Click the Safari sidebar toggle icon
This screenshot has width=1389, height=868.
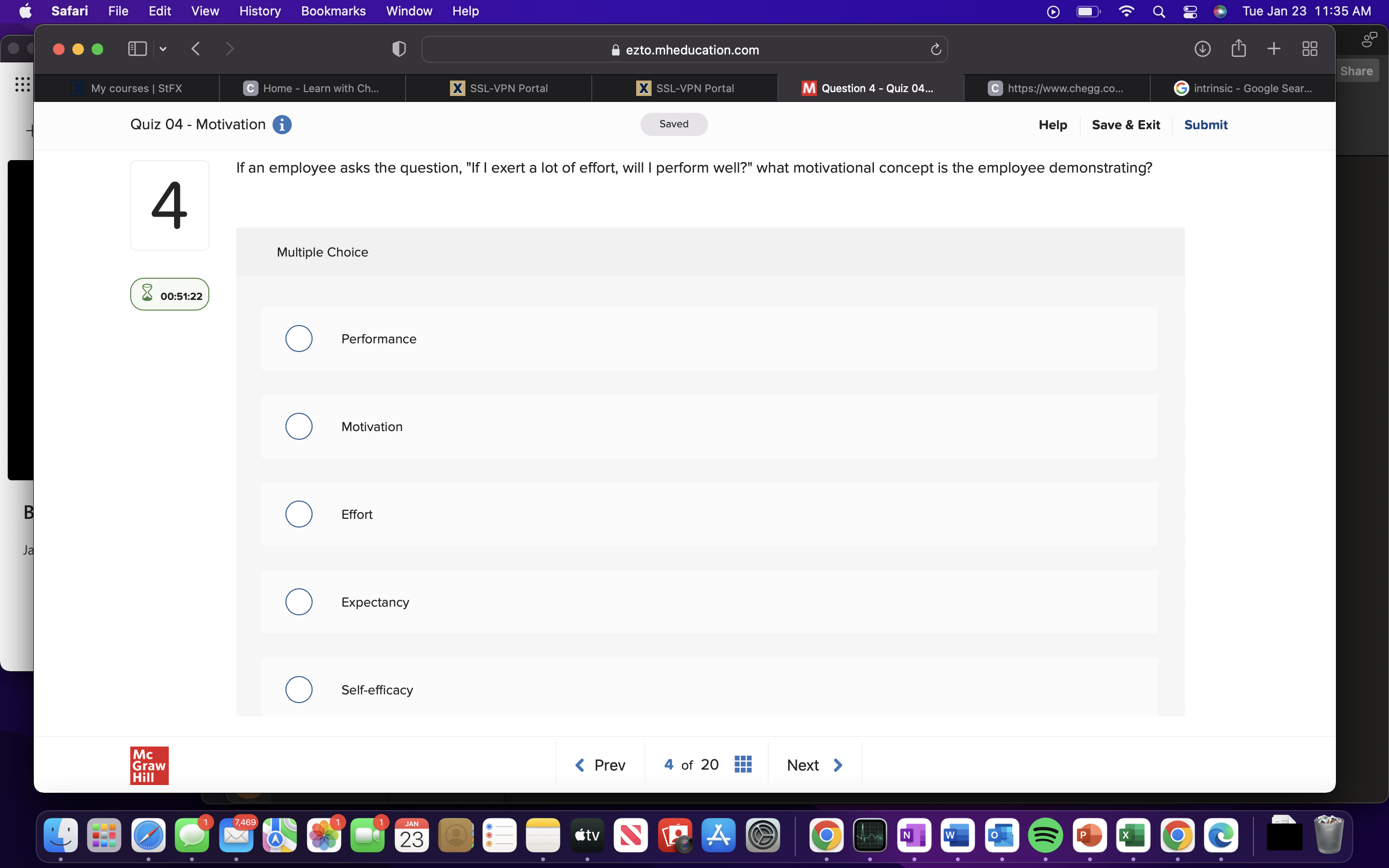click(137, 49)
